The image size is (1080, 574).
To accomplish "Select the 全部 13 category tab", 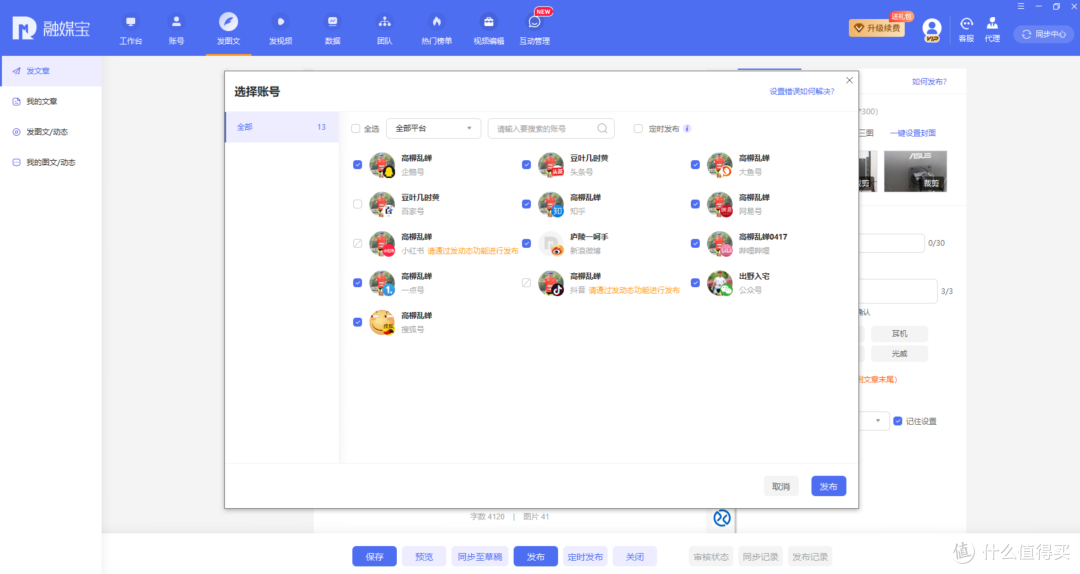I will [x=282, y=127].
